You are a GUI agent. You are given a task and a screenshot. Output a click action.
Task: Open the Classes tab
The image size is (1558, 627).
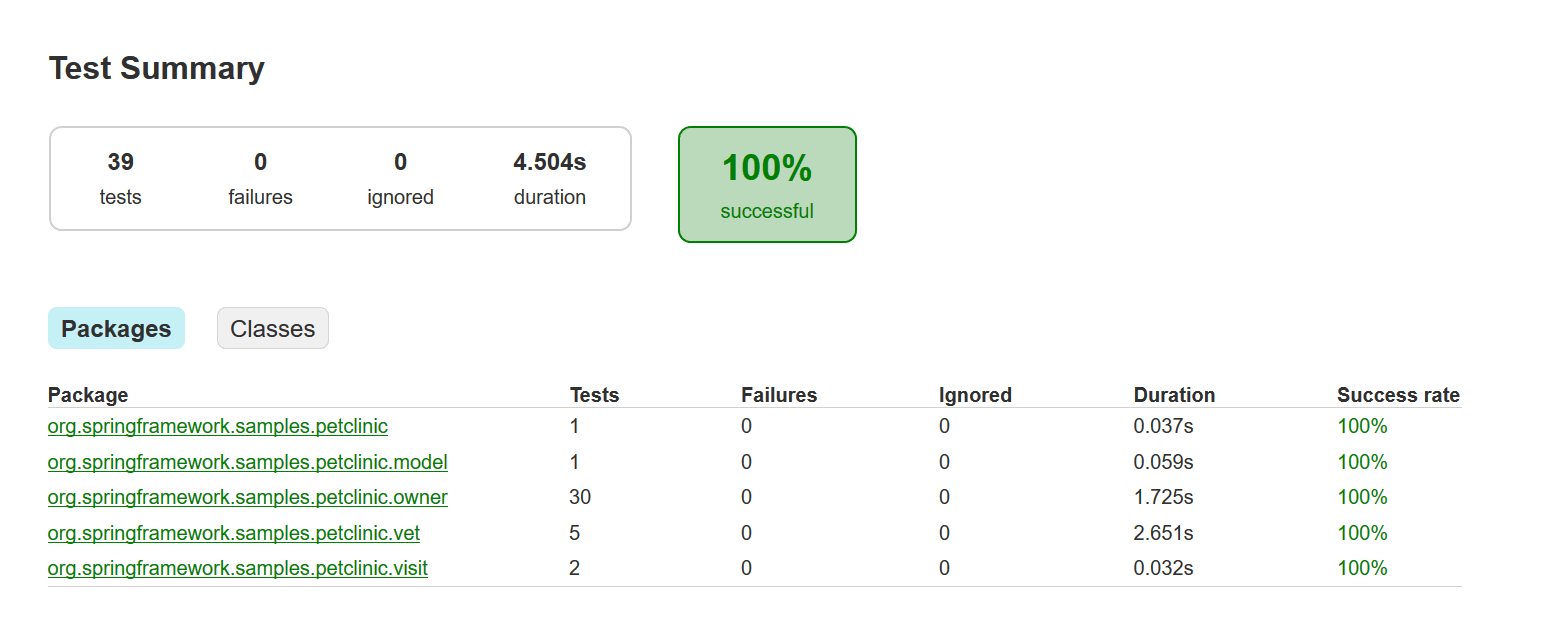[x=272, y=329]
